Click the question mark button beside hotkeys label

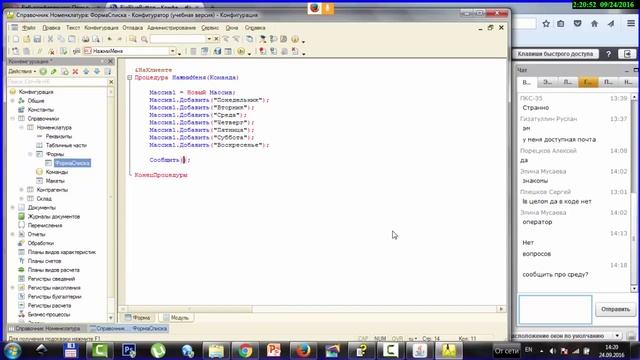(608, 54)
